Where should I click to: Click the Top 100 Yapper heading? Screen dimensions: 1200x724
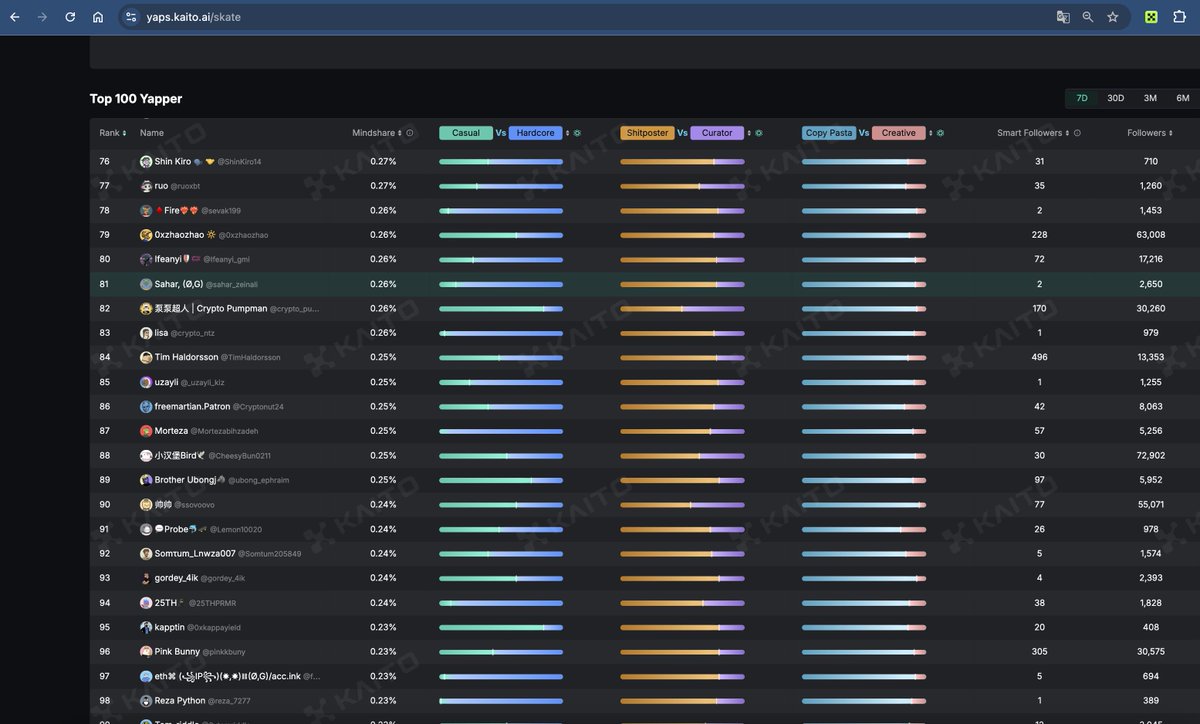point(136,99)
